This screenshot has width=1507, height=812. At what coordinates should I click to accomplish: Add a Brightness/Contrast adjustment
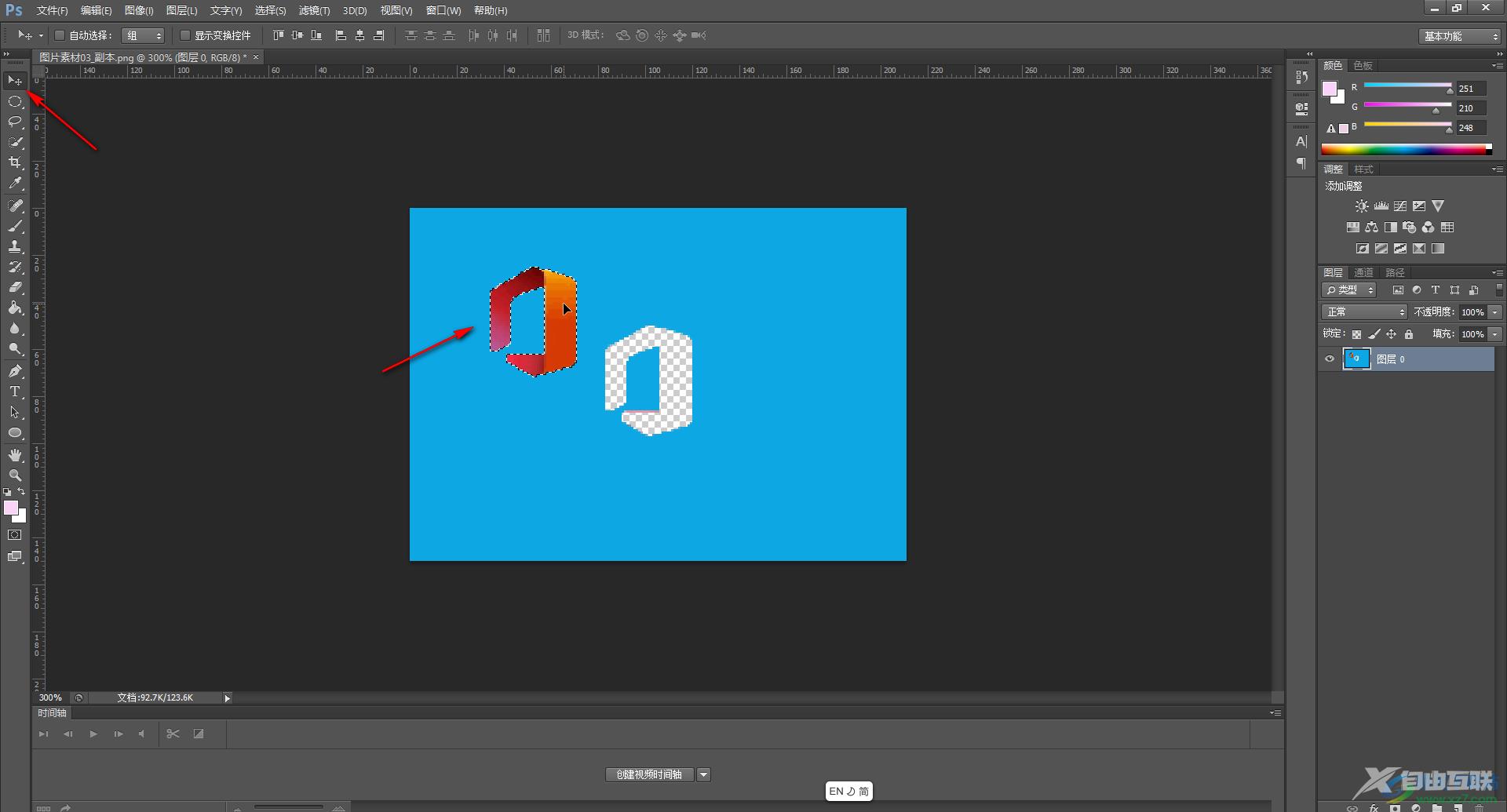click(x=1362, y=206)
